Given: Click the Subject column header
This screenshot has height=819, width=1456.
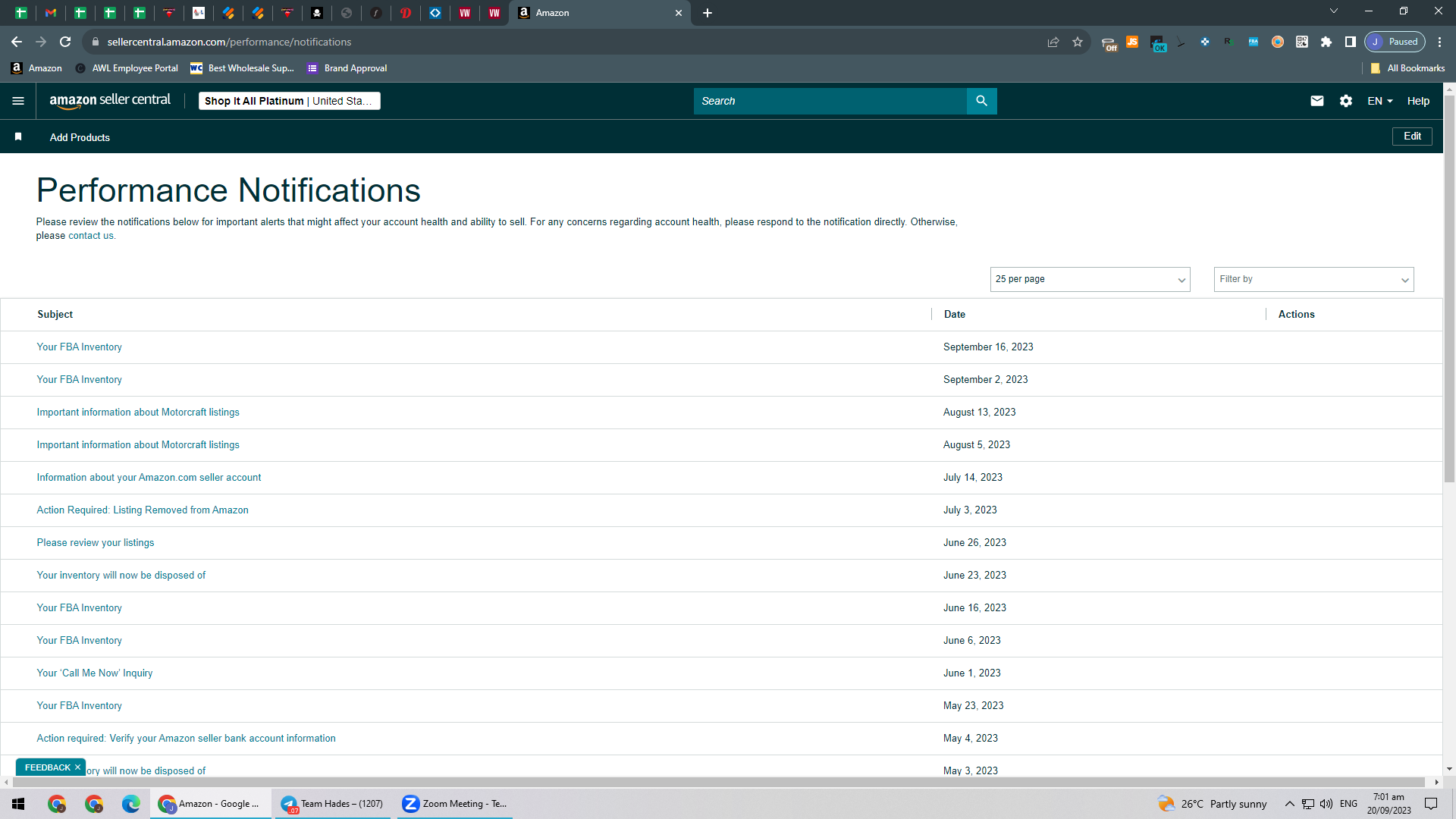Looking at the screenshot, I should (55, 315).
